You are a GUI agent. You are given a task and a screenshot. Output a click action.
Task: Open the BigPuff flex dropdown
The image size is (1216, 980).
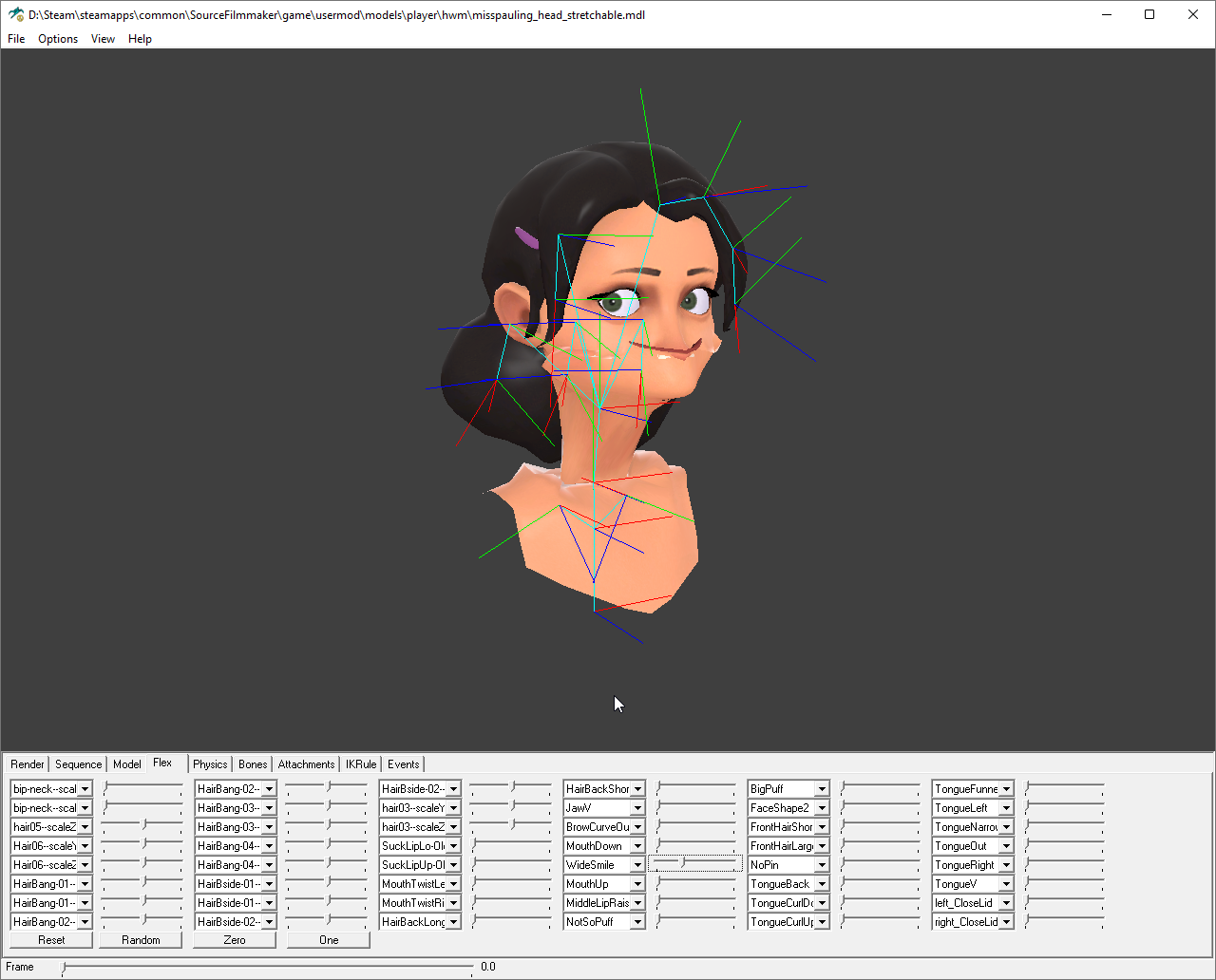(822, 789)
